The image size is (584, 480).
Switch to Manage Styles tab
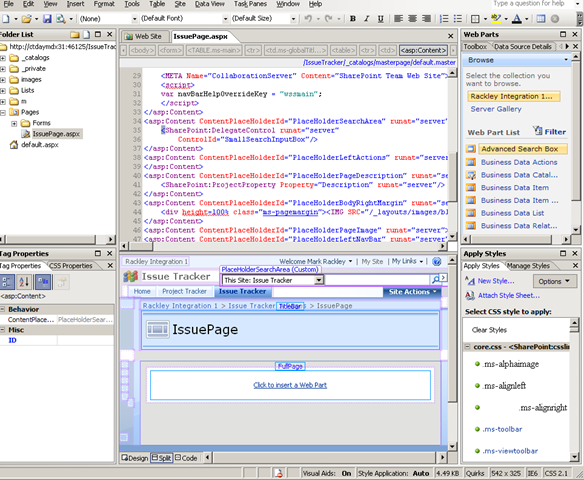(528, 266)
